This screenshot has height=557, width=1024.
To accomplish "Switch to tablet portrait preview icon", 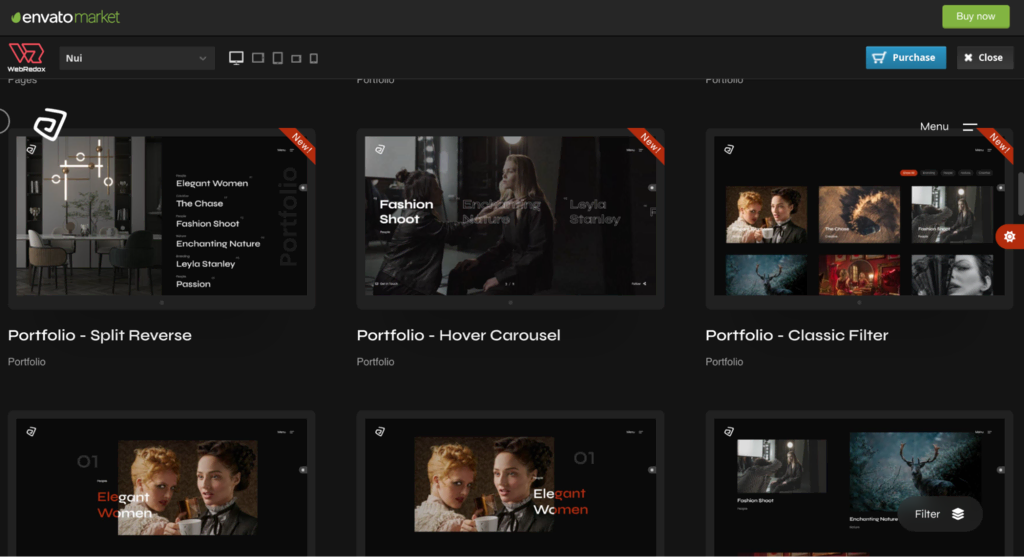I will tap(278, 58).
